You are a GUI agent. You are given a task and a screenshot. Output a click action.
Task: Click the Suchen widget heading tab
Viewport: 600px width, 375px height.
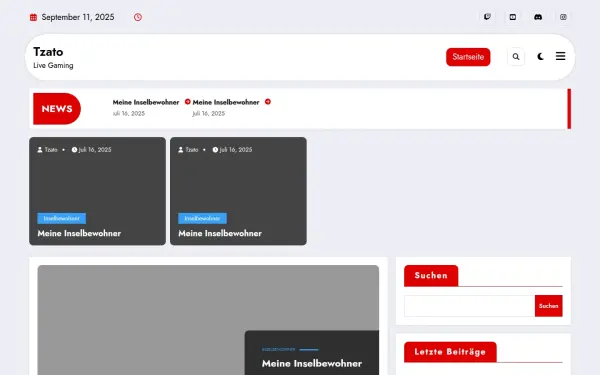pyautogui.click(x=431, y=276)
